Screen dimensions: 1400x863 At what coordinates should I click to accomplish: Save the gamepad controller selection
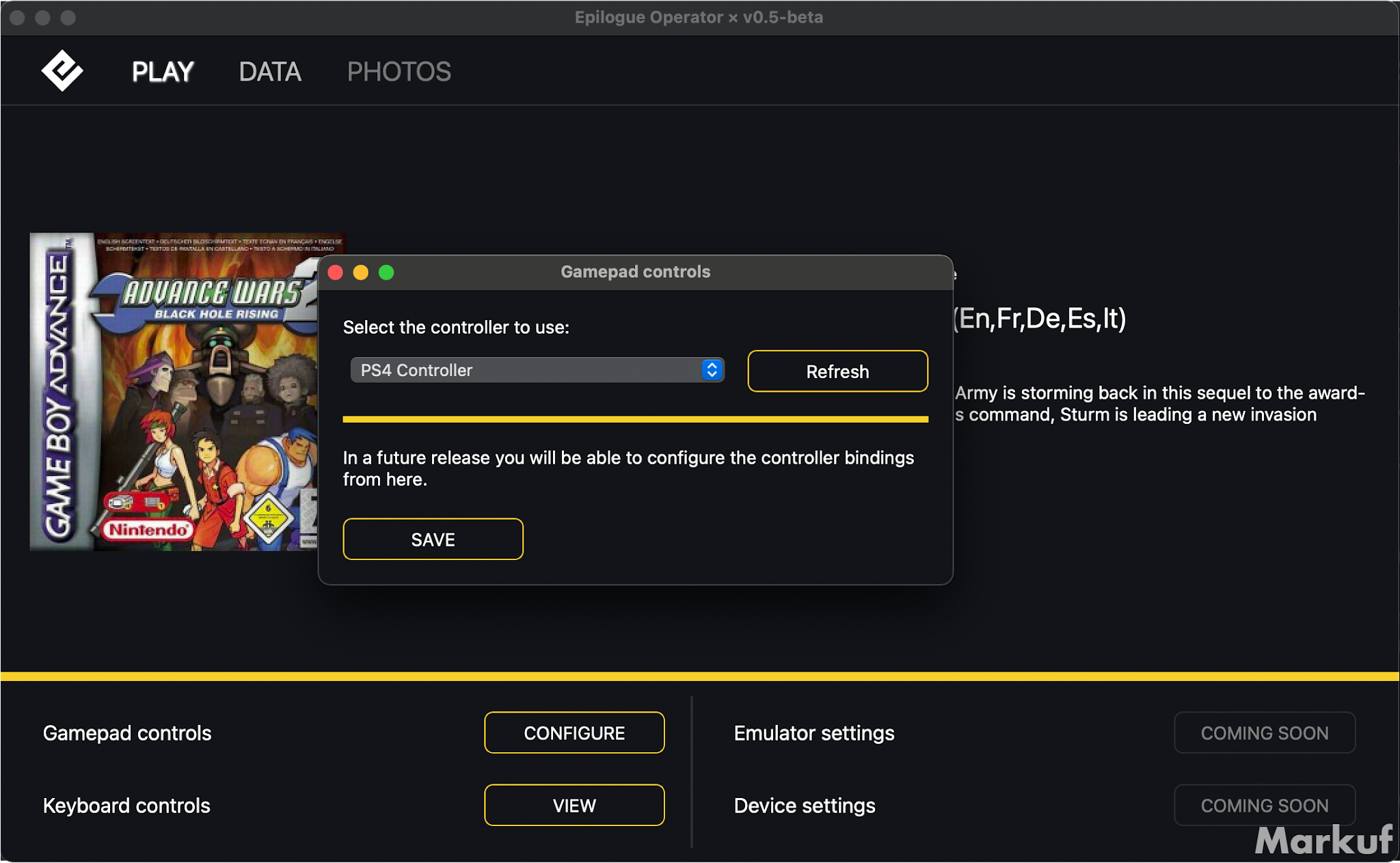click(433, 540)
